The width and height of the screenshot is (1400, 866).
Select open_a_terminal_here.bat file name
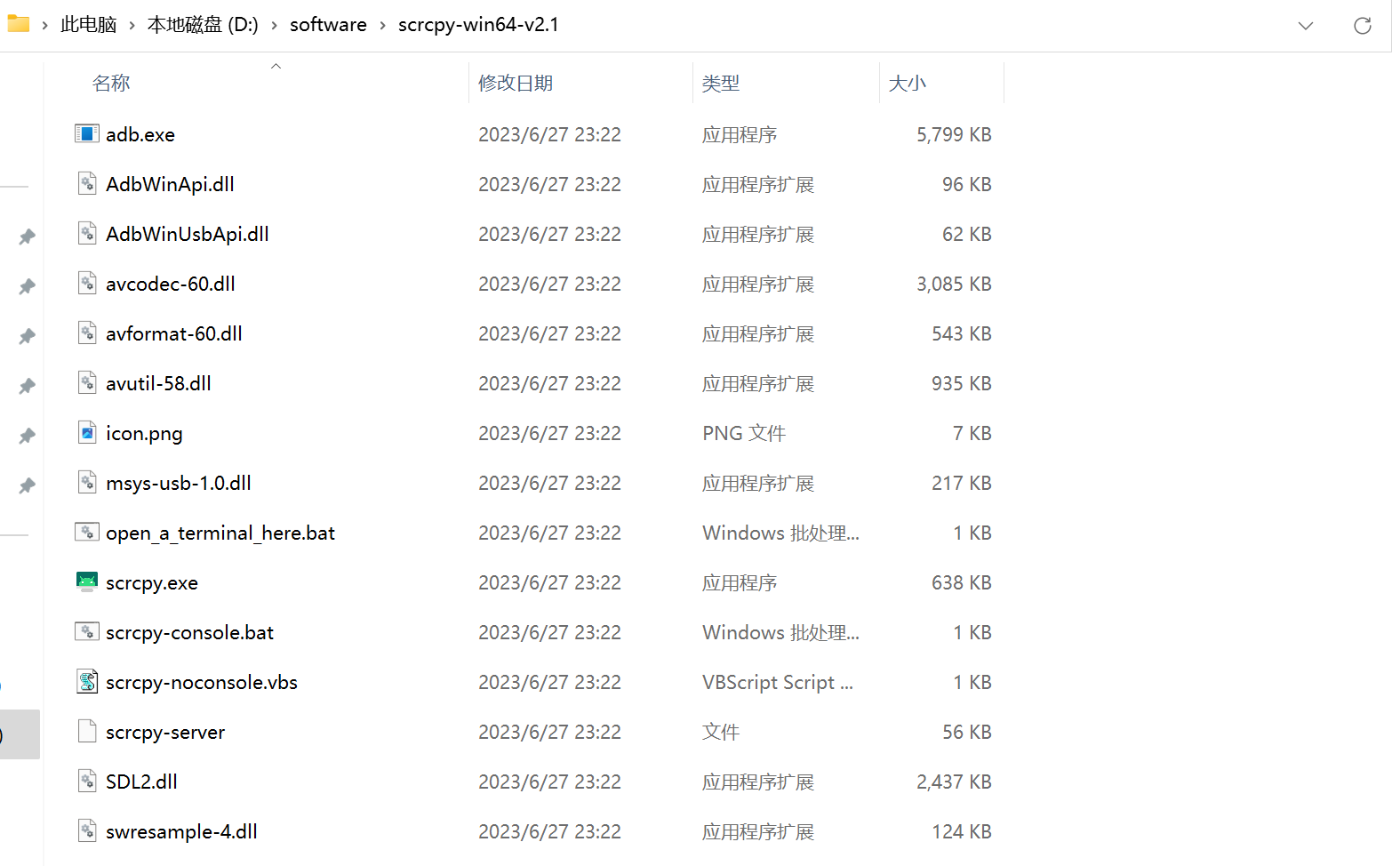click(220, 533)
